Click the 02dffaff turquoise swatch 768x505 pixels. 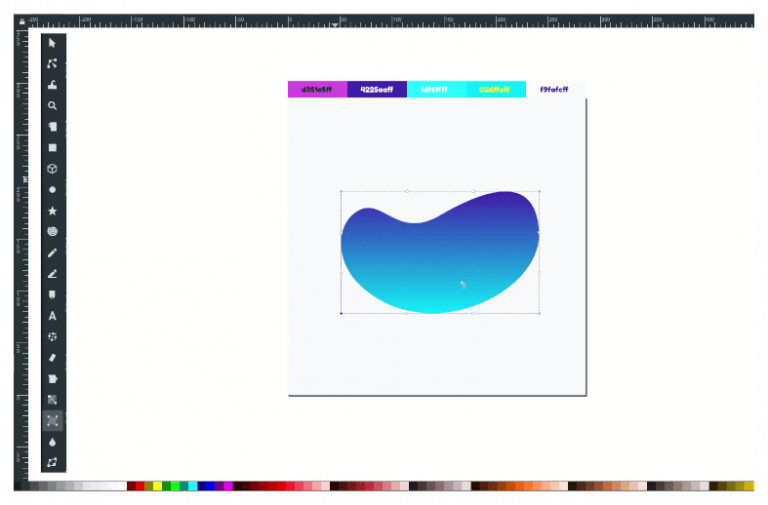496,90
